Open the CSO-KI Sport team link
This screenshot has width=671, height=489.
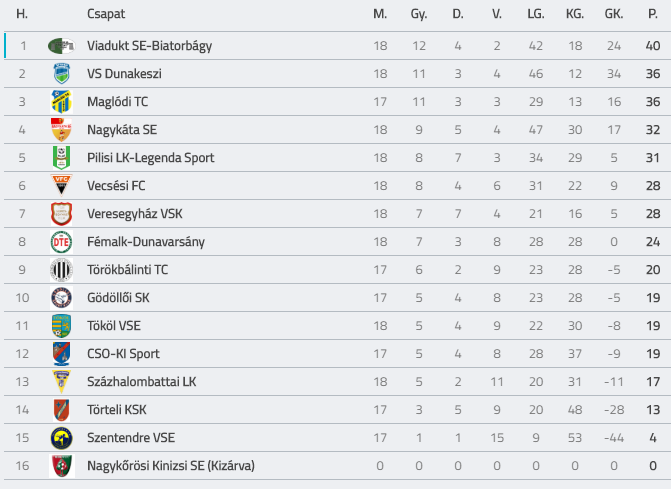coord(123,354)
